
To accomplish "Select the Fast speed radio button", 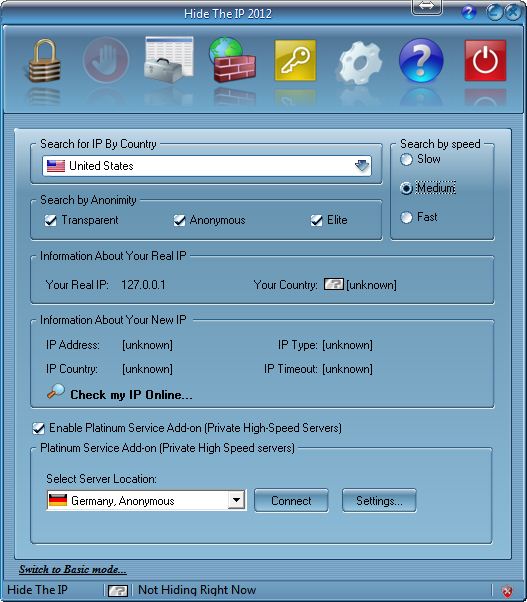I will [406, 217].
